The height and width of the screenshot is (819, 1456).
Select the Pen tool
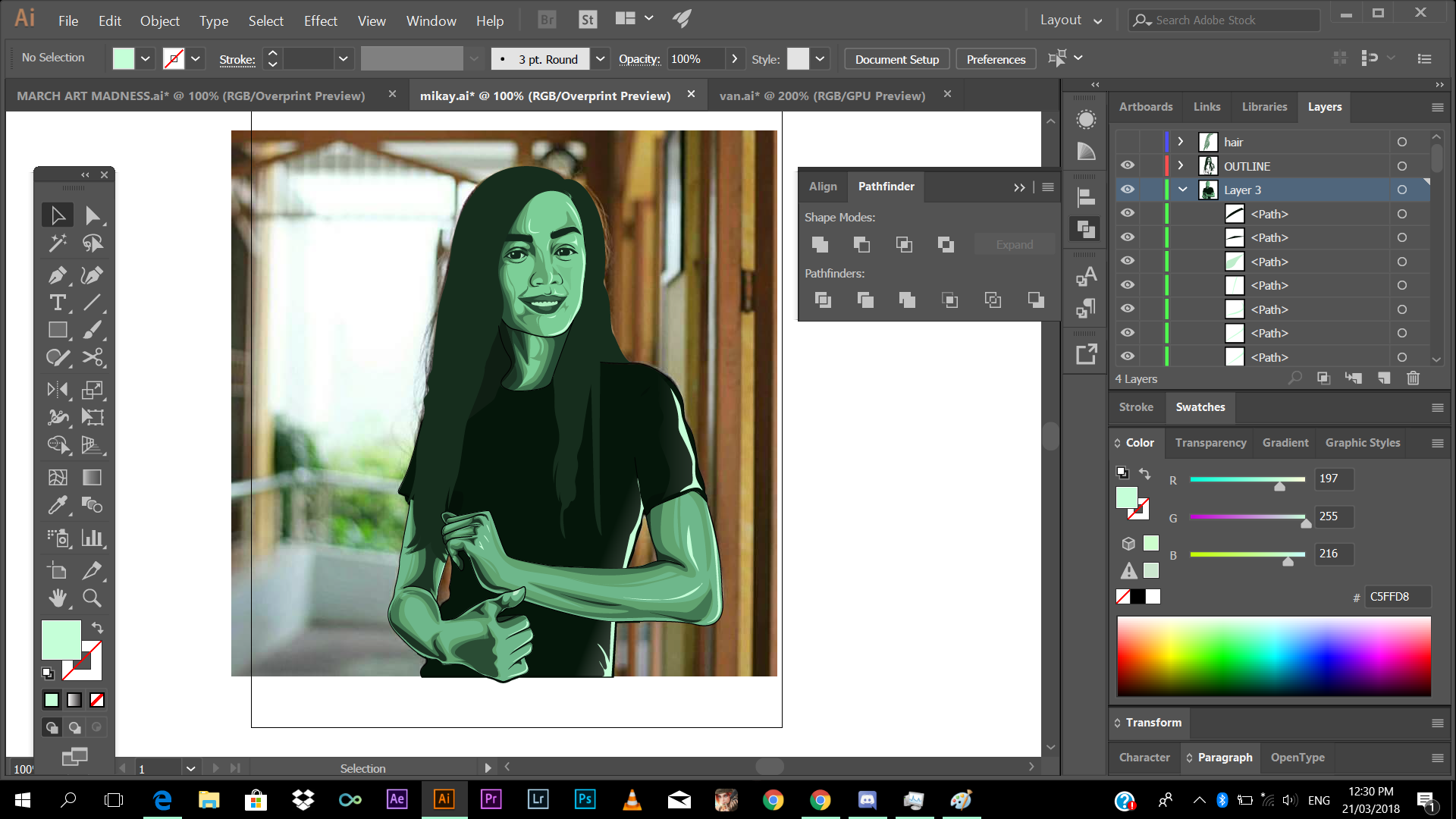click(57, 275)
